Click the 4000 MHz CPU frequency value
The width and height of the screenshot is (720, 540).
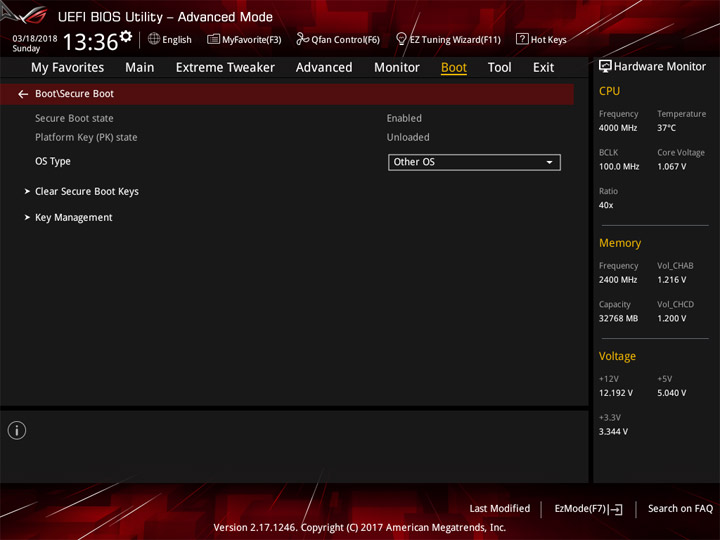[618, 128]
